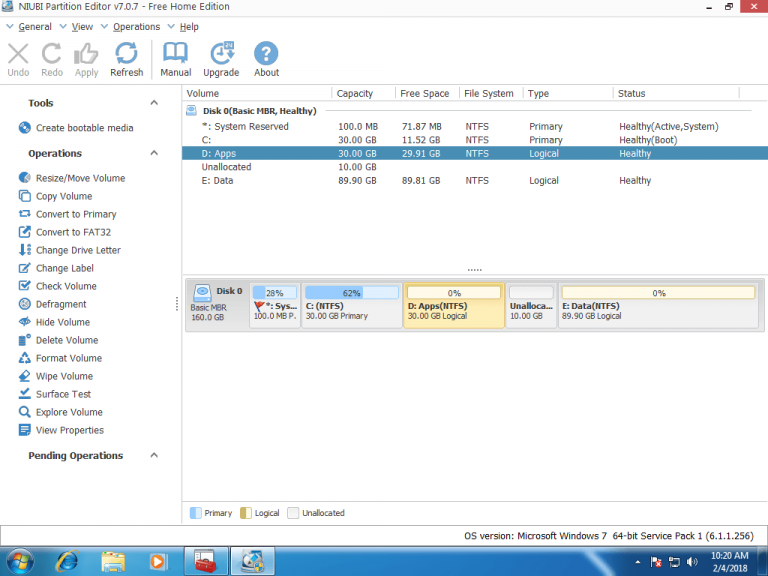
Task: Click the toolbox taskbar icon
Action: [206, 561]
